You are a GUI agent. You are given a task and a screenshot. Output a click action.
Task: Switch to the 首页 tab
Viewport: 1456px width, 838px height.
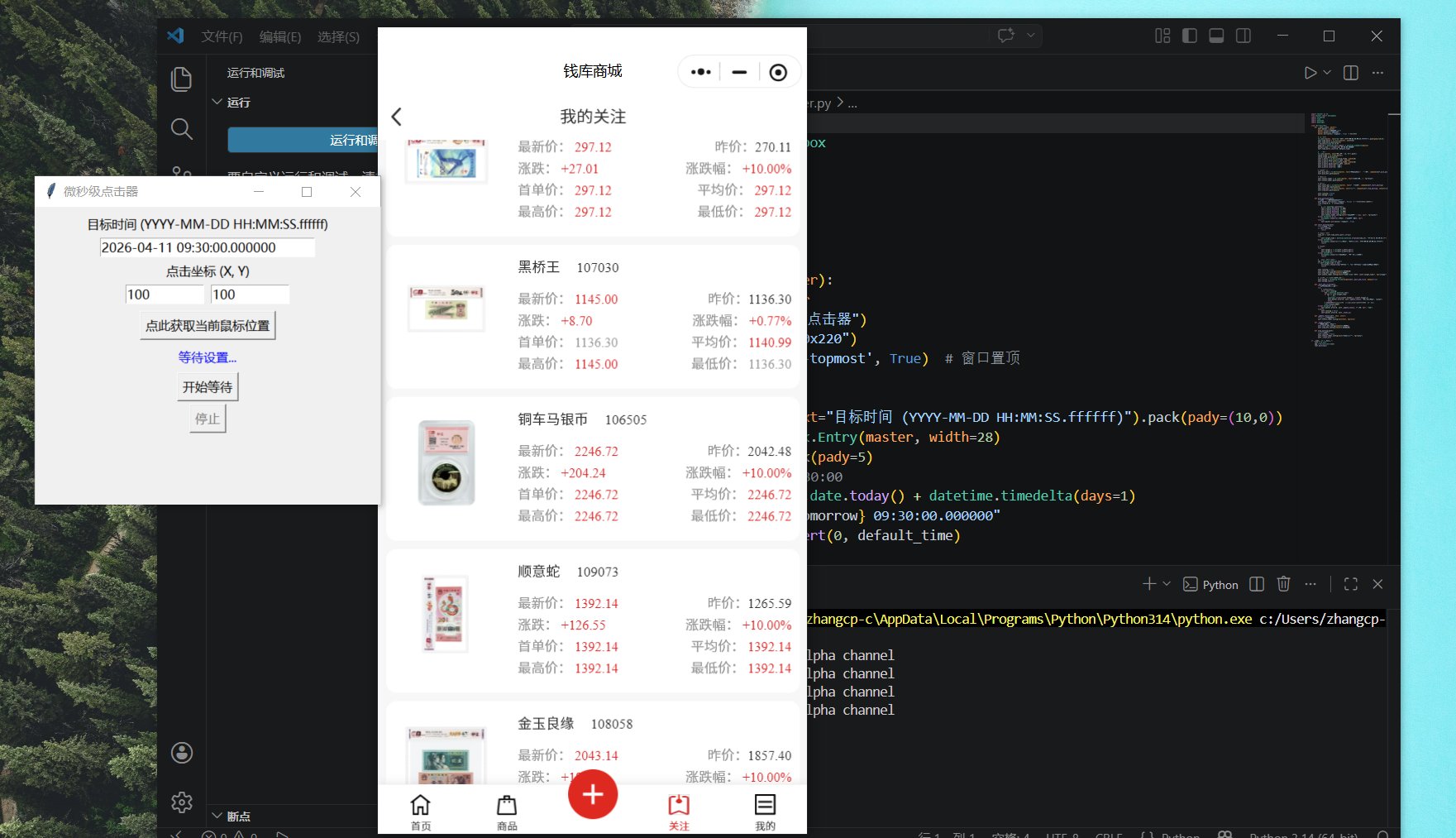pyautogui.click(x=421, y=812)
